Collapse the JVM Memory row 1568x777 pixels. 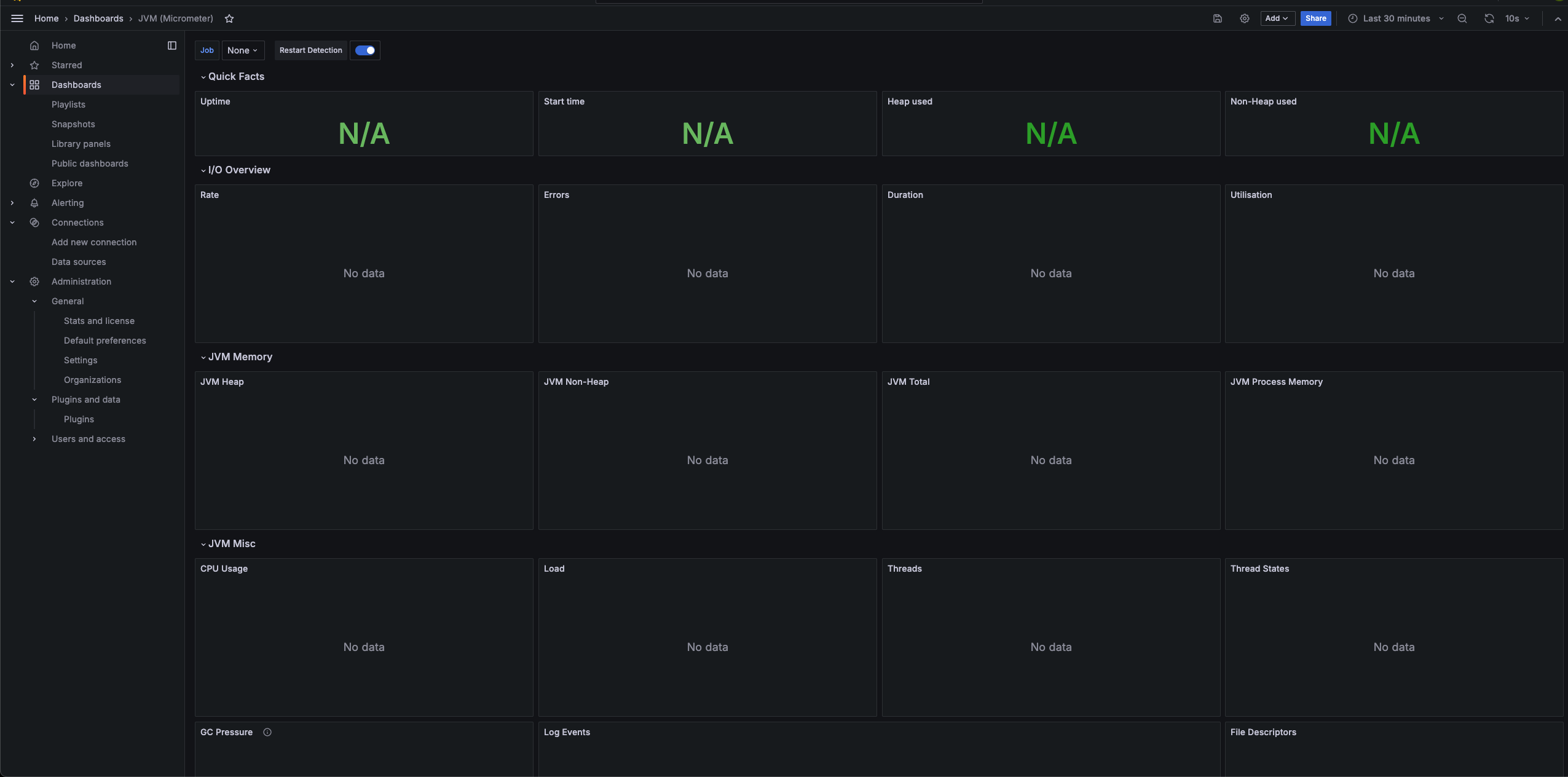click(x=203, y=357)
